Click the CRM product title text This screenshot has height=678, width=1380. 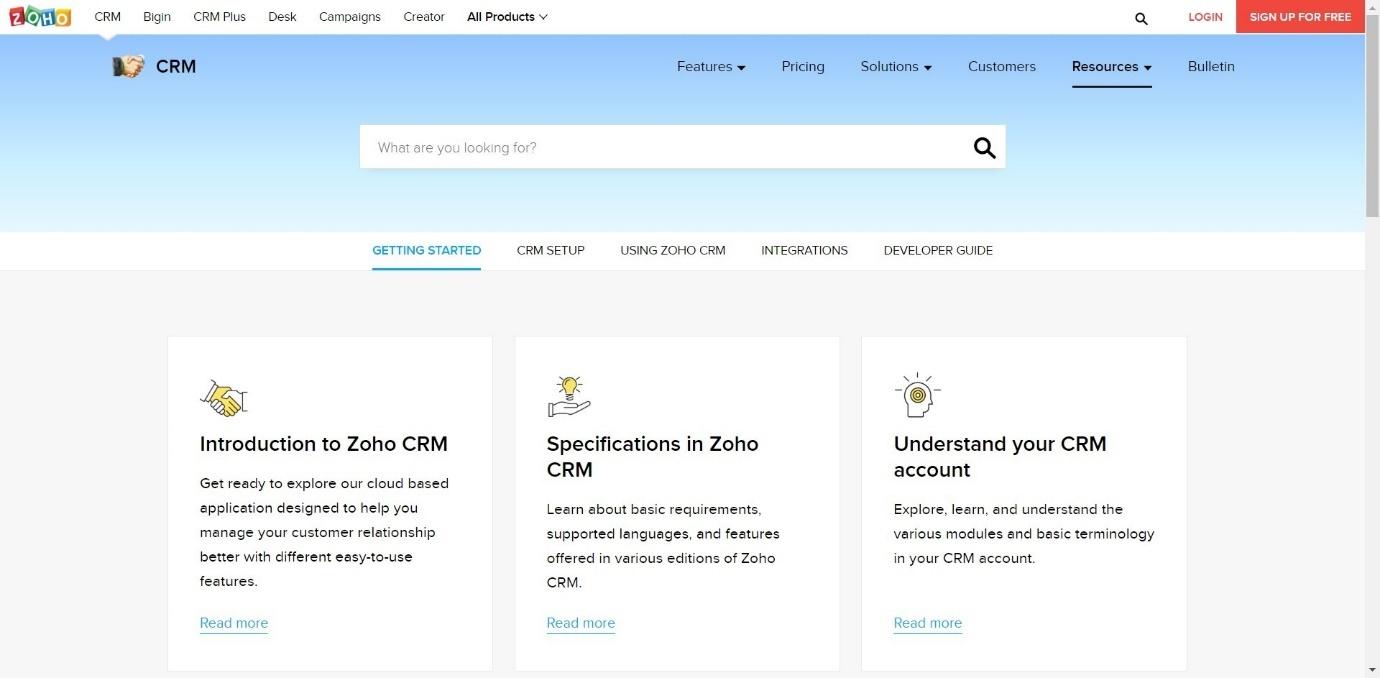176,67
